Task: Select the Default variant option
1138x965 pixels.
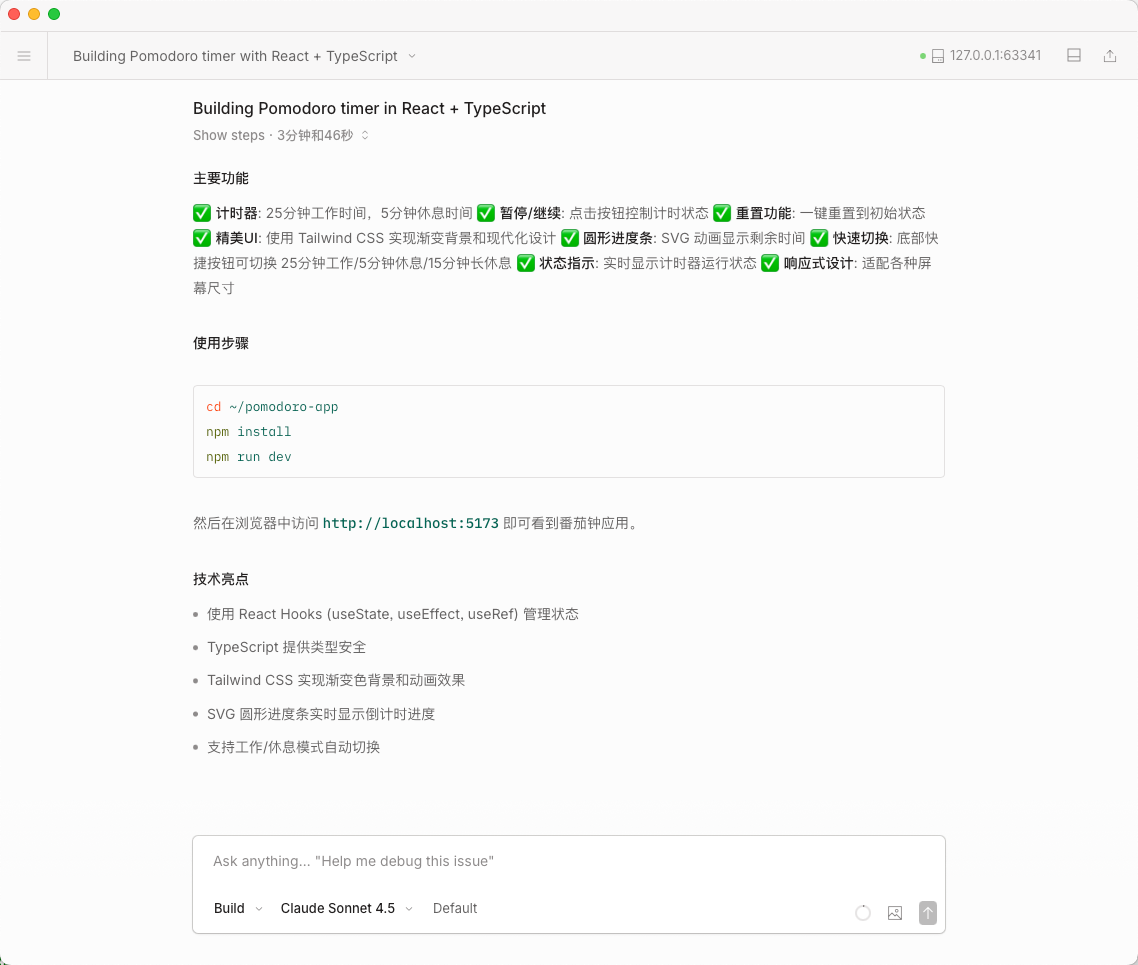Action: 455,908
